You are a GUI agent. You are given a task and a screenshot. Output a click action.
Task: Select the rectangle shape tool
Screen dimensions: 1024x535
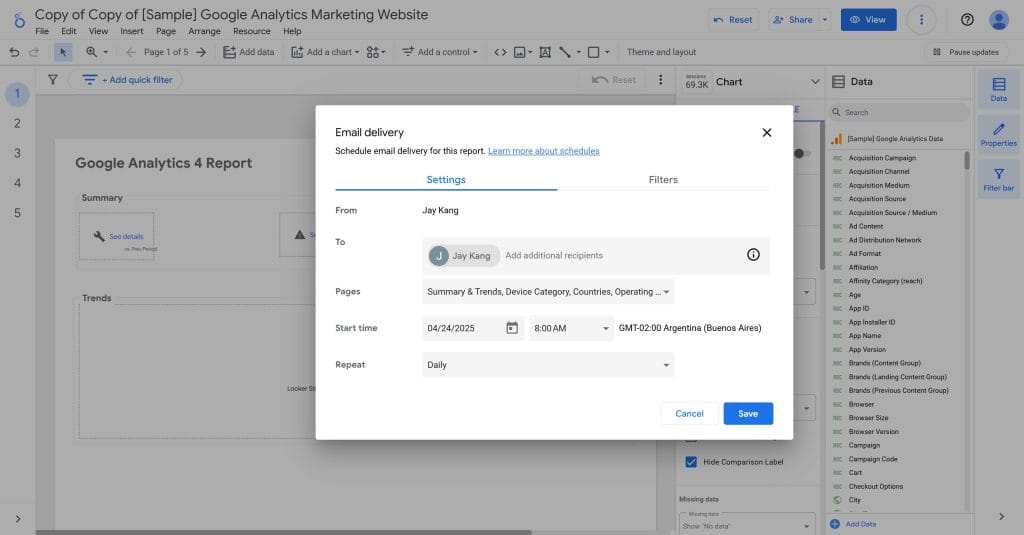click(x=594, y=52)
